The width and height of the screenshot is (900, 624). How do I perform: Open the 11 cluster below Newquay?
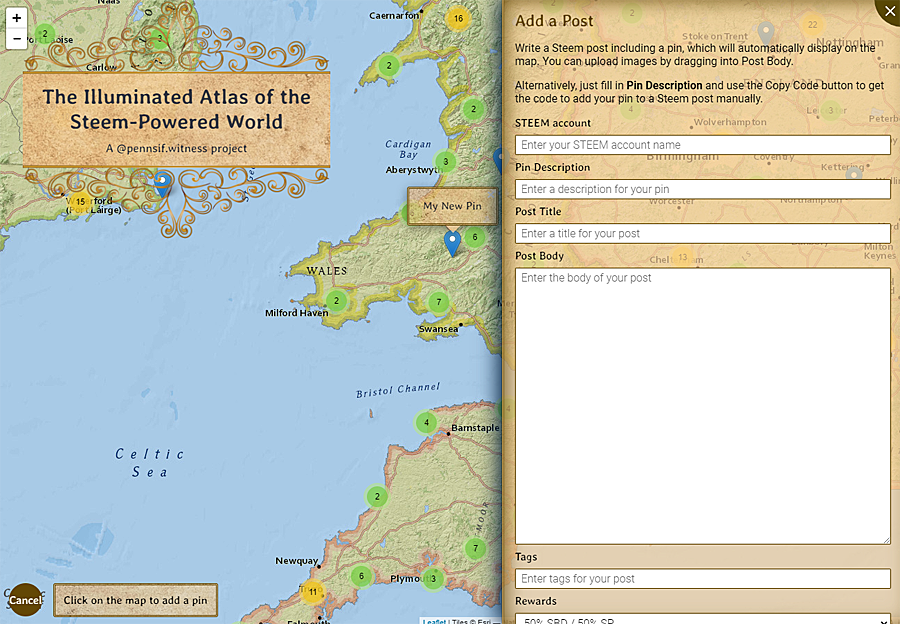click(x=313, y=591)
